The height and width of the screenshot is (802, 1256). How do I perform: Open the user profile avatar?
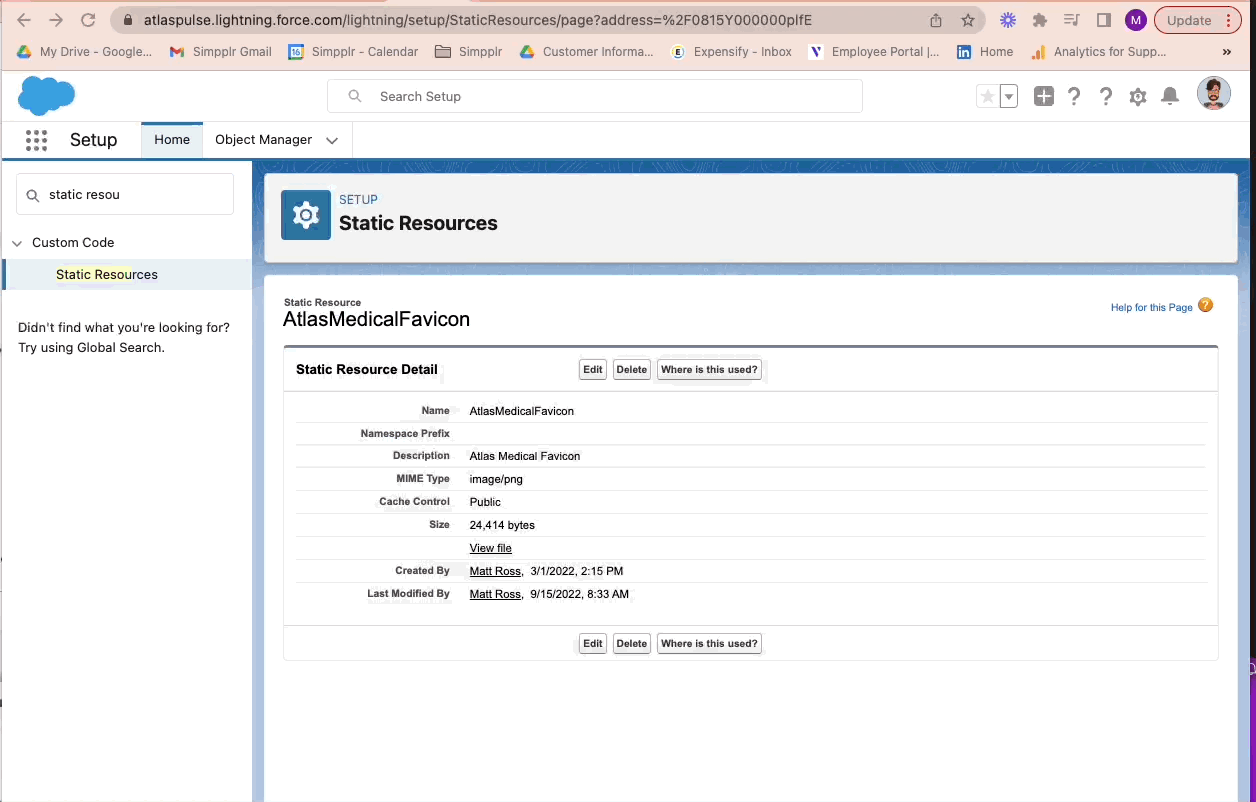click(1213, 94)
